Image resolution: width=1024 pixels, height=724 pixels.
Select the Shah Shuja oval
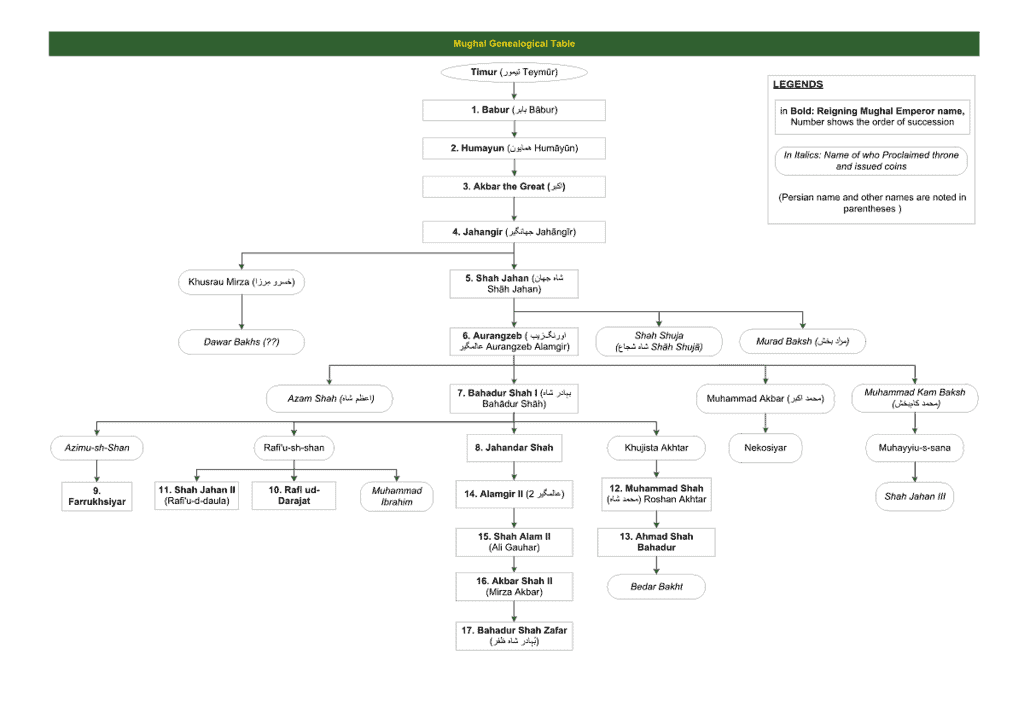tap(659, 341)
